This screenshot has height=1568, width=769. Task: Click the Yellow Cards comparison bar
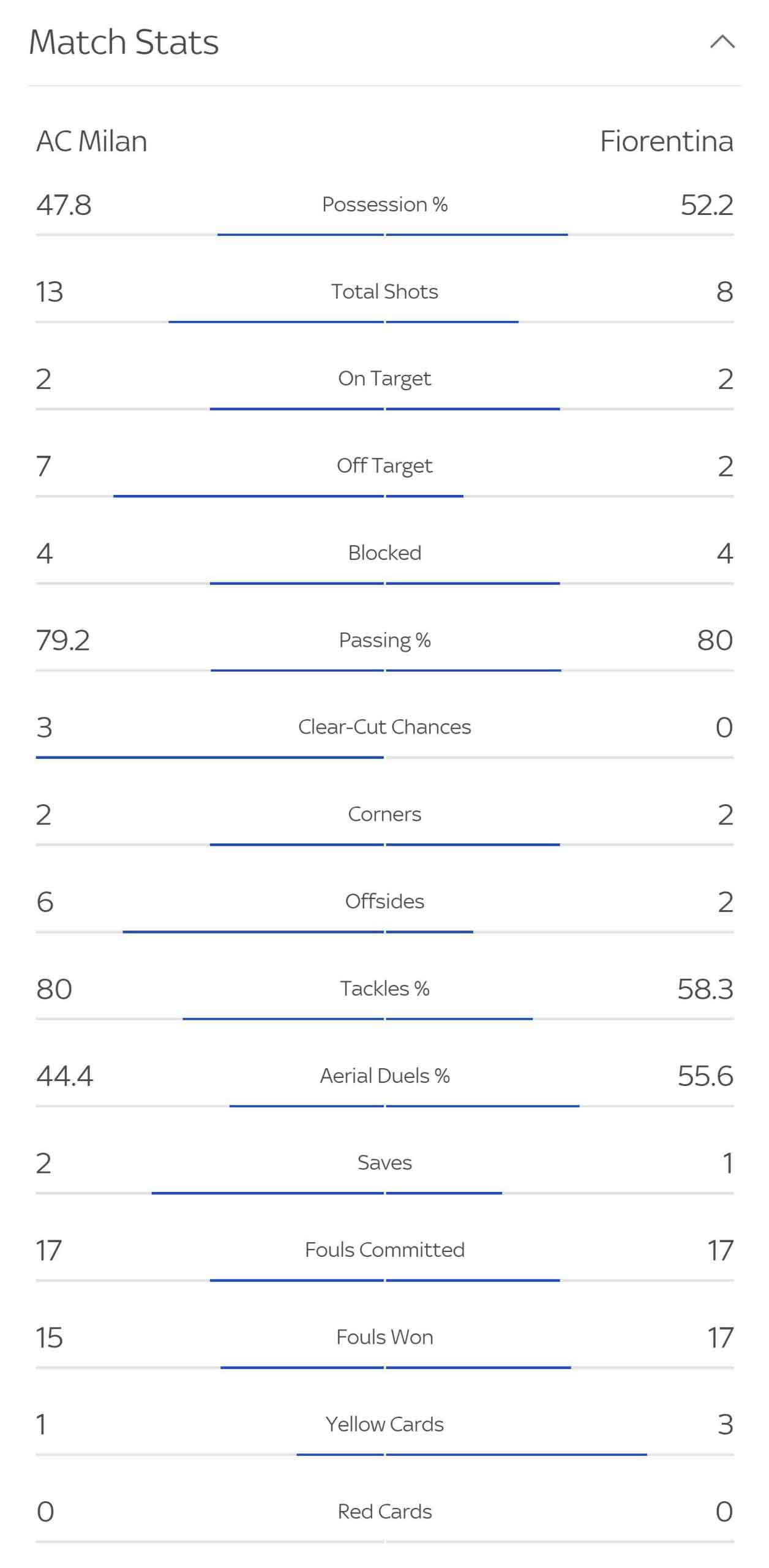tap(384, 1455)
